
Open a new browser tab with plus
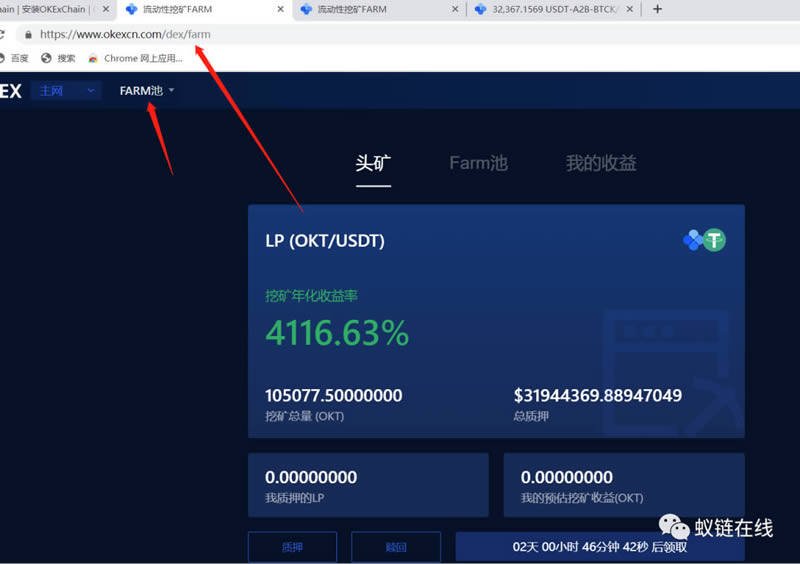pos(657,9)
